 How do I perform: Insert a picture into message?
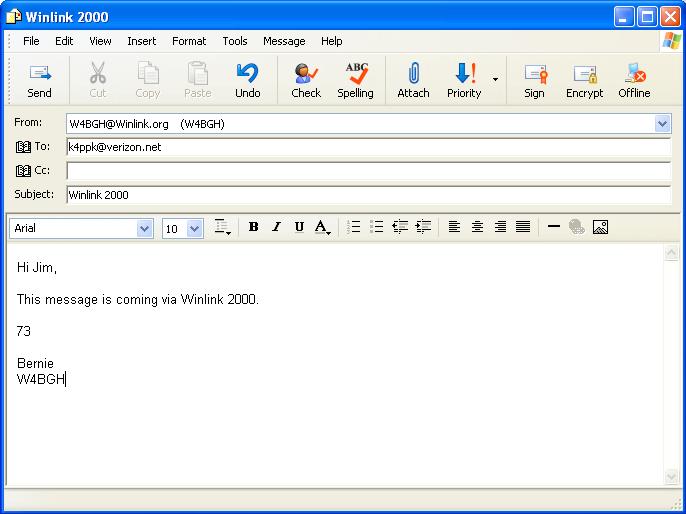[600, 227]
